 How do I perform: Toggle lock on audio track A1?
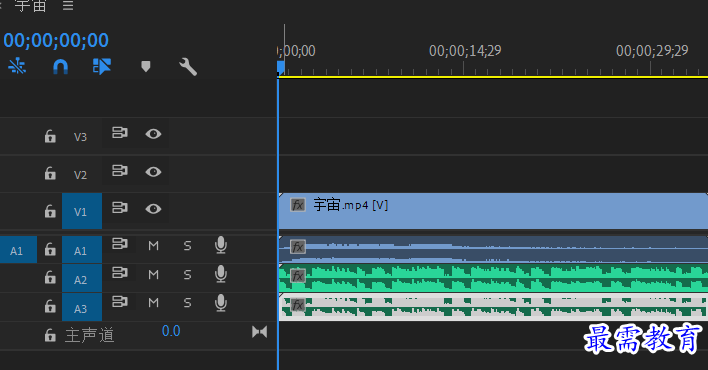click(x=50, y=249)
